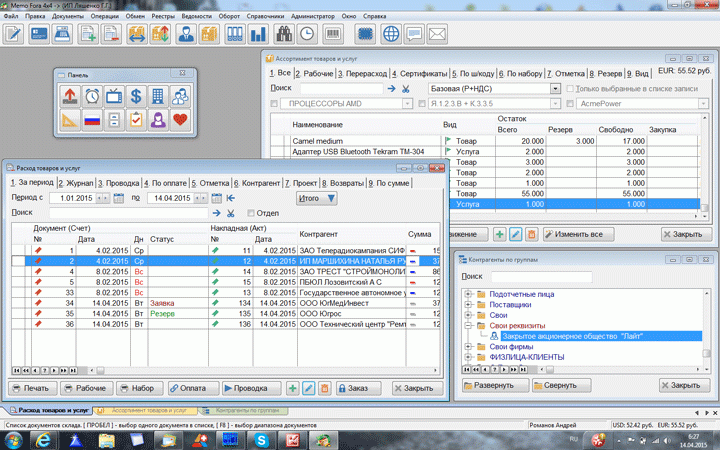Click the stepper arrows of start date field

103,198
